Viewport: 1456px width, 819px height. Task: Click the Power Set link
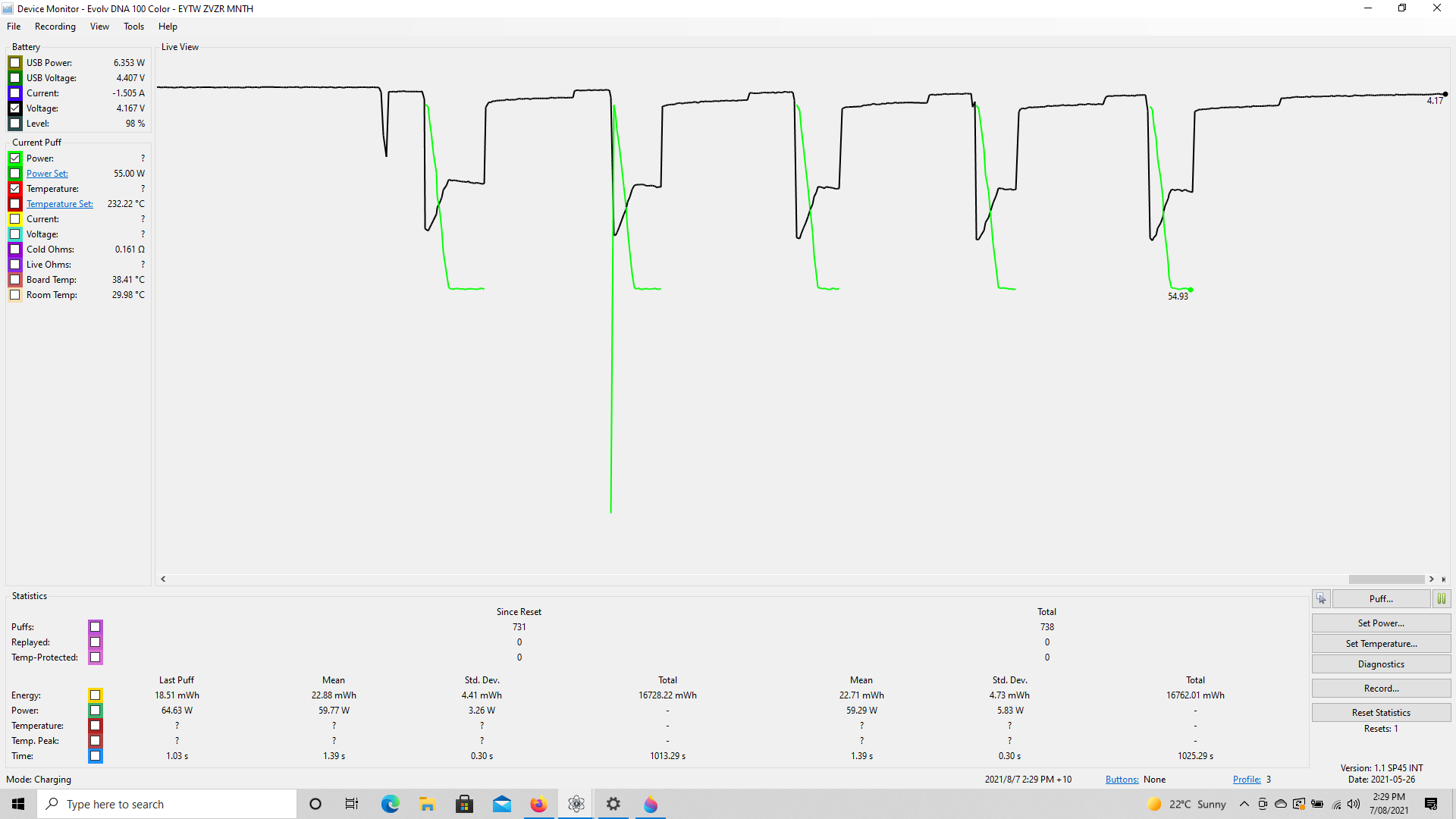click(47, 174)
